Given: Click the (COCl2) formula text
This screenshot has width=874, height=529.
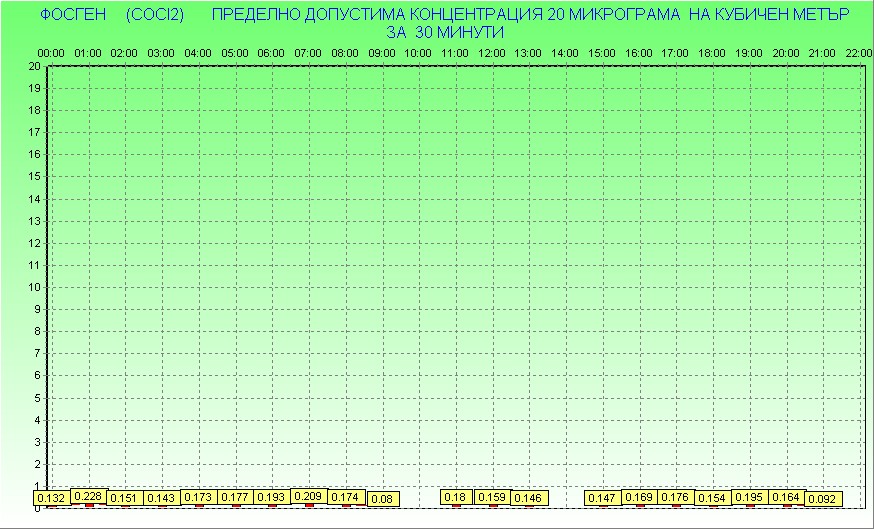Looking at the screenshot, I should [155, 14].
